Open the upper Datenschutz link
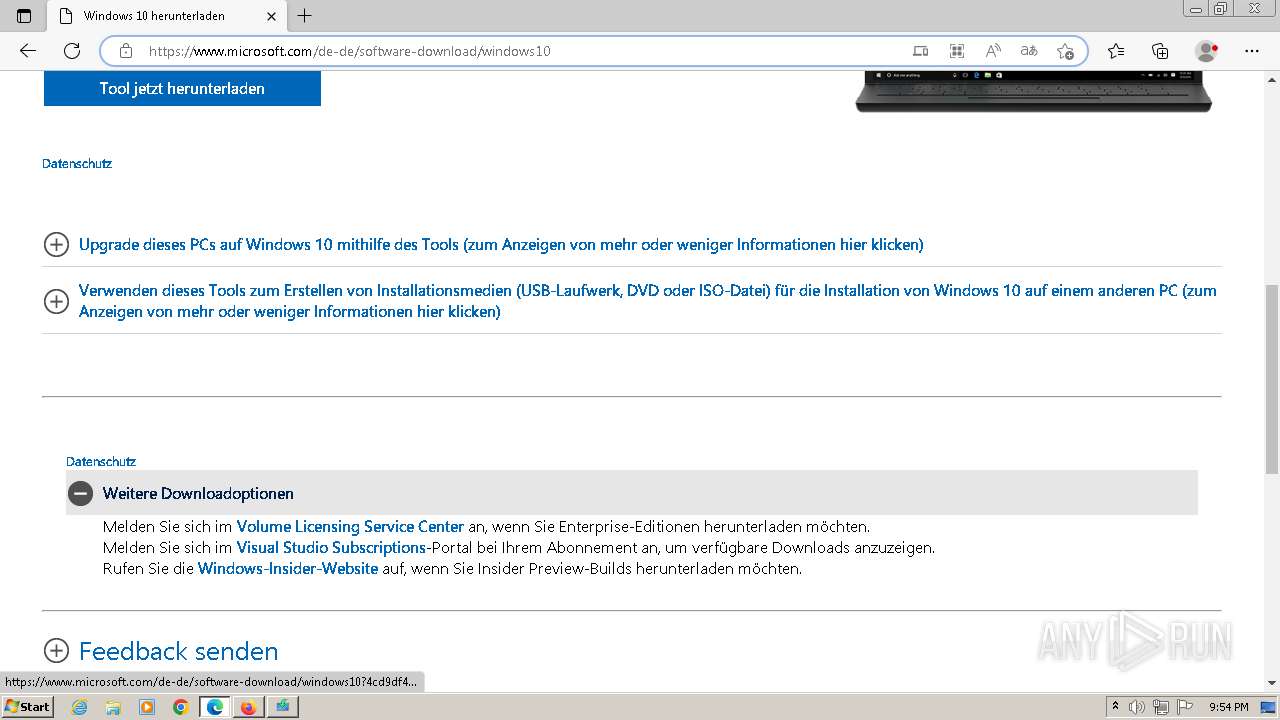Image resolution: width=1280 pixels, height=720 pixels. pos(77,163)
